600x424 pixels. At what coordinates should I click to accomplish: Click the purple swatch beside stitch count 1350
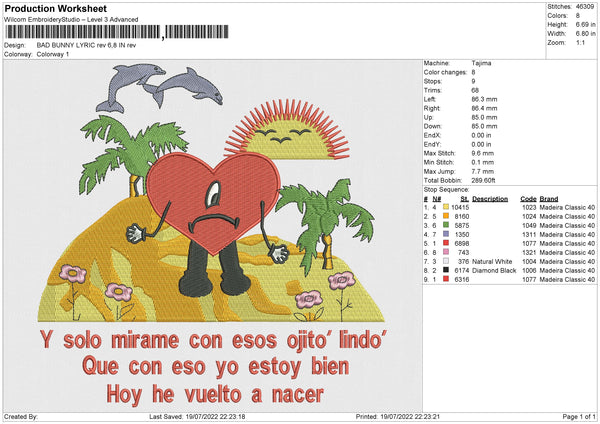[x=445, y=234]
